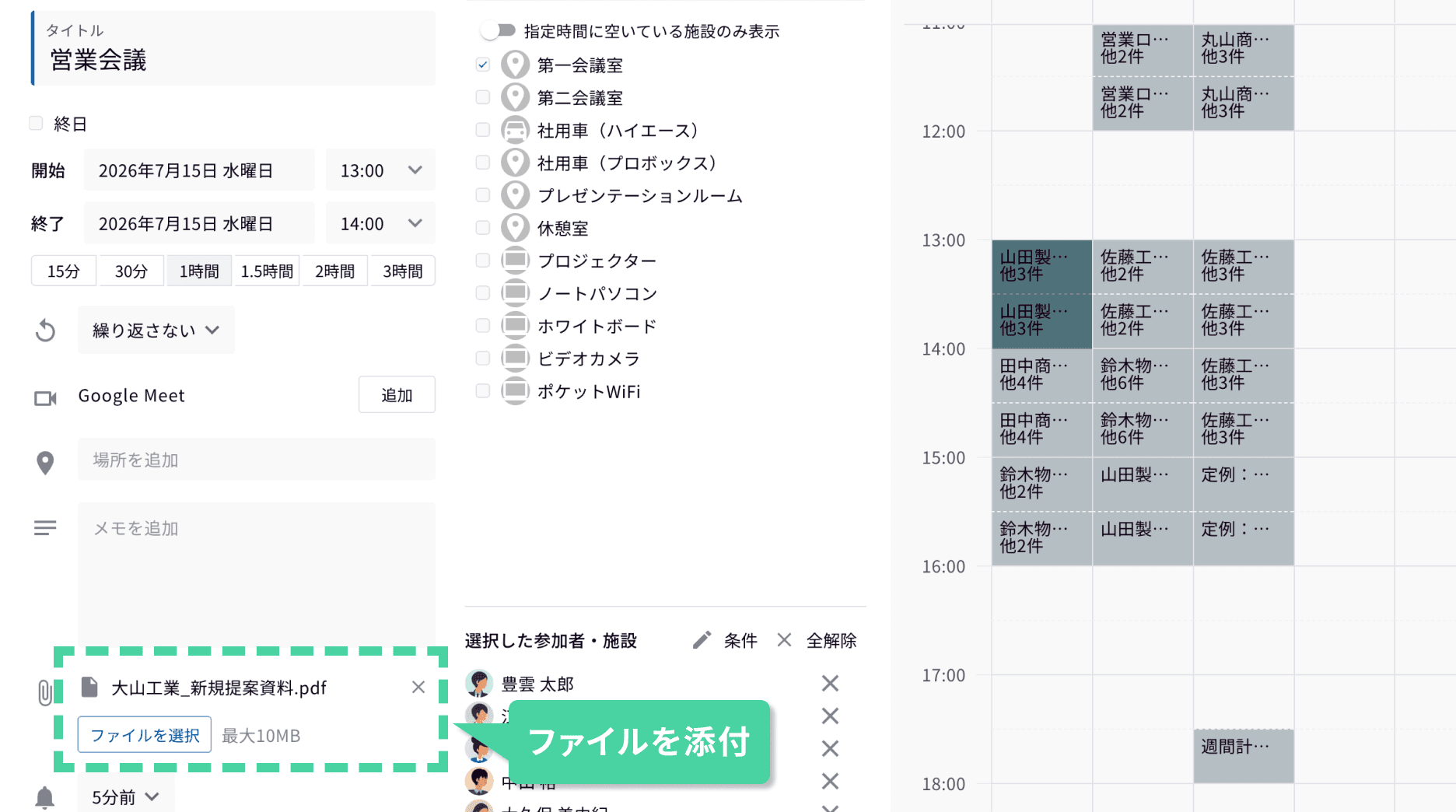Click the タイトル field with 営業会議
This screenshot has height=812, width=1456.
click(233, 48)
